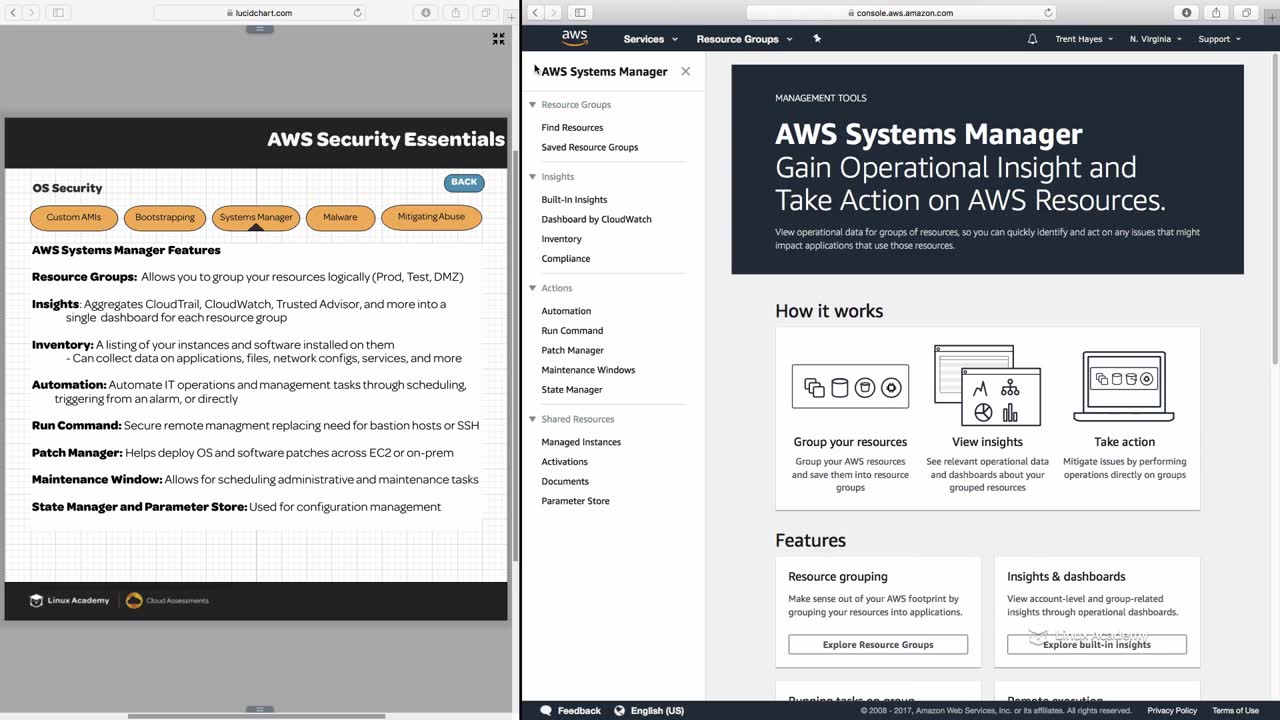
Task: Collapse the Insights section in the sidebar
Action: point(533,176)
